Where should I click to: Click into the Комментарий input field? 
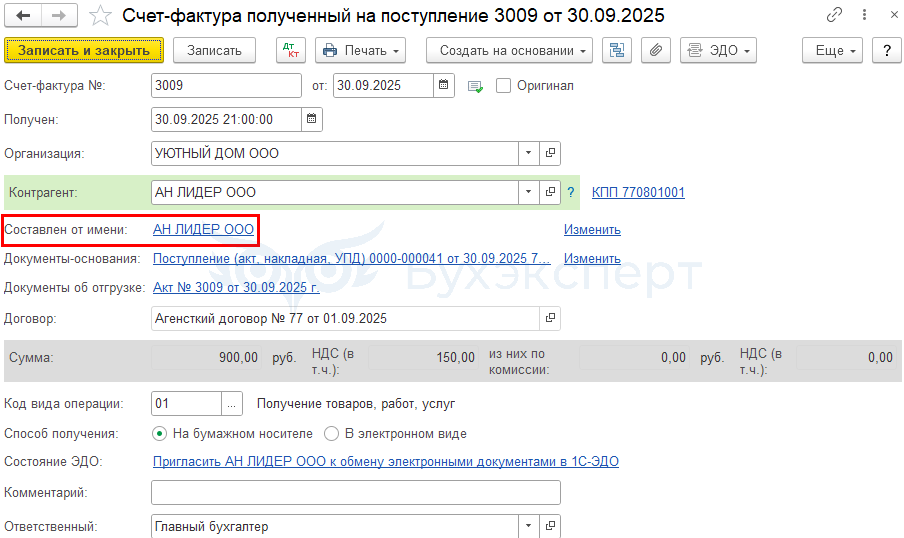click(356, 492)
